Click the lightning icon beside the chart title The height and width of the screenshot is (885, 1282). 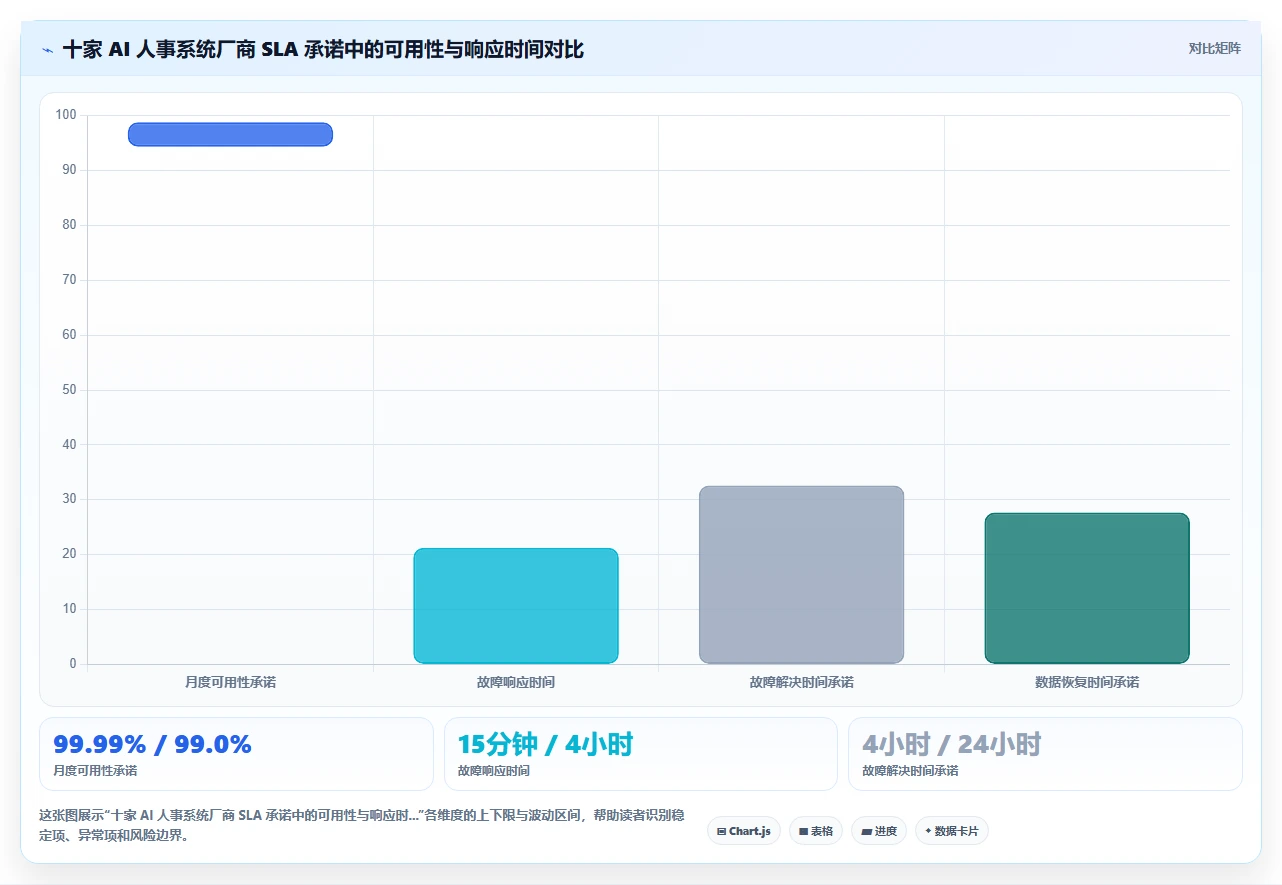[x=47, y=49]
